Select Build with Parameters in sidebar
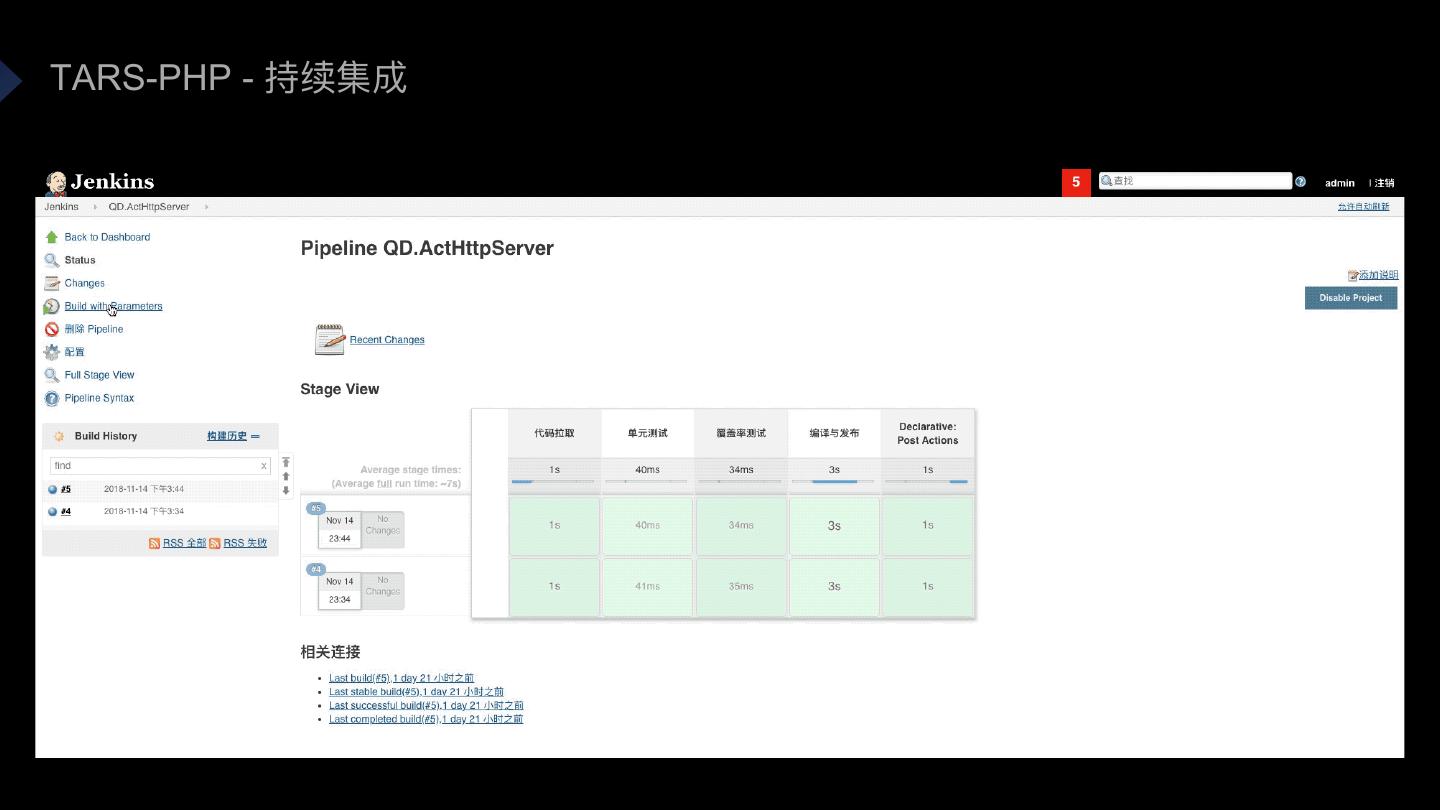The height and width of the screenshot is (810, 1440). 113,306
